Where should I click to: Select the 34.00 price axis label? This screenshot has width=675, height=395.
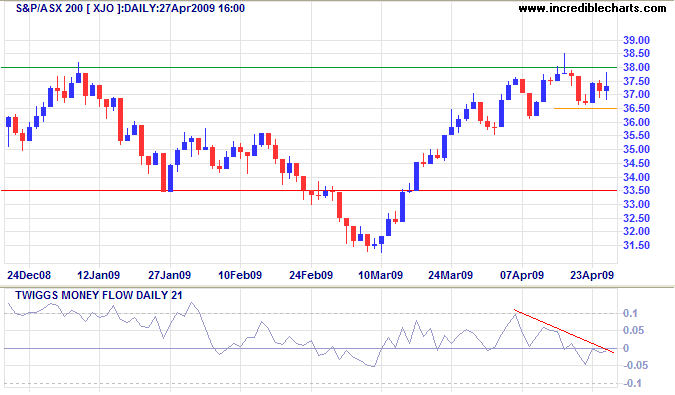pos(636,177)
